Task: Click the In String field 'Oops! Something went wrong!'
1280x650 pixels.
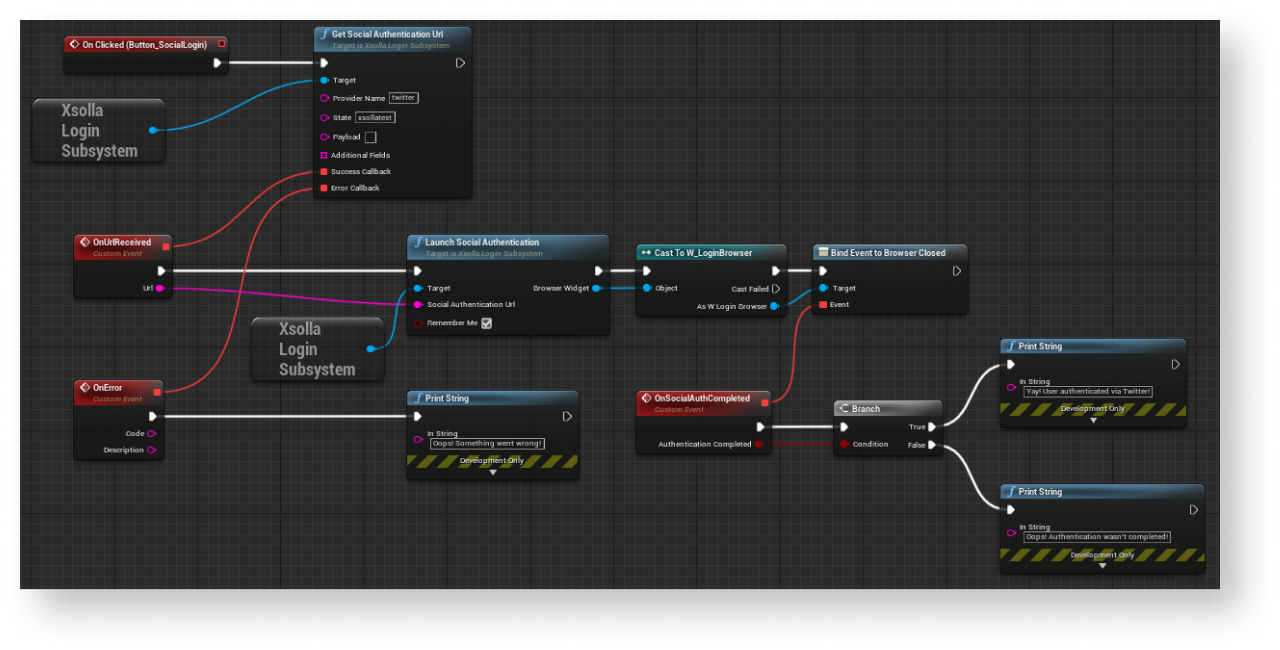Action: pyautogui.click(x=487, y=443)
